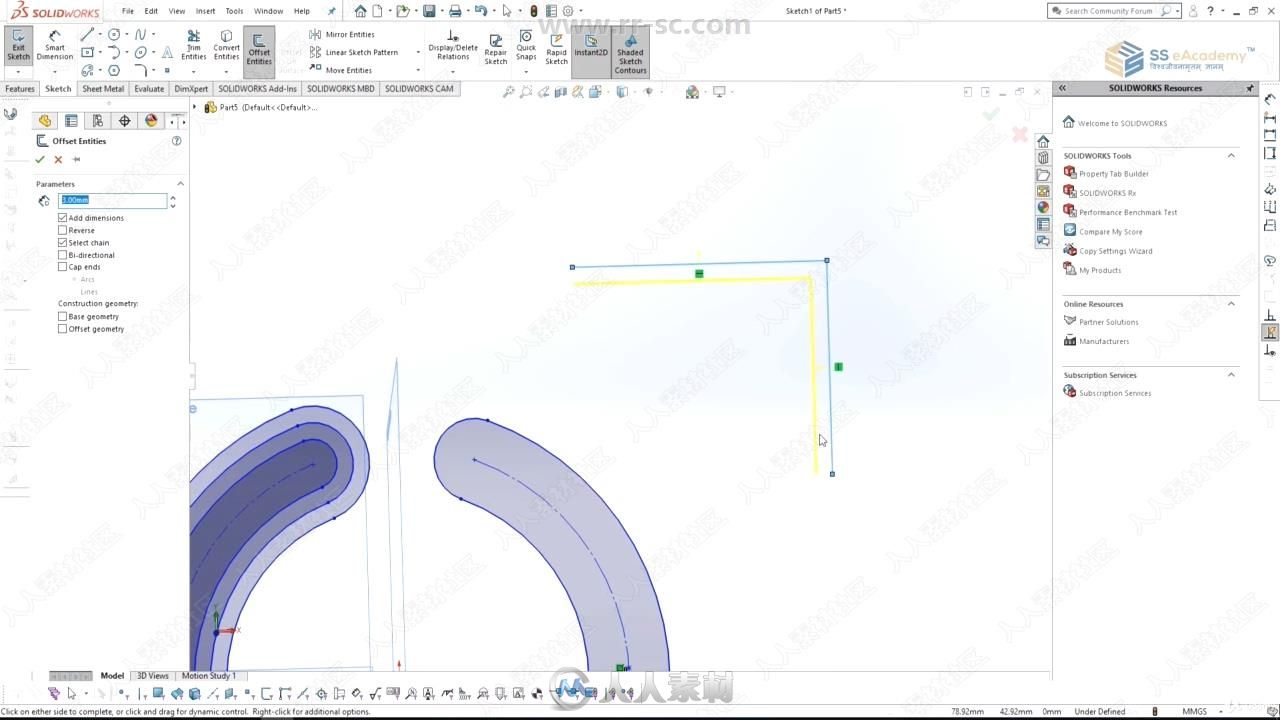Open the PropertyManager tab icon
Screen dimensions: 1280x720
(71, 120)
